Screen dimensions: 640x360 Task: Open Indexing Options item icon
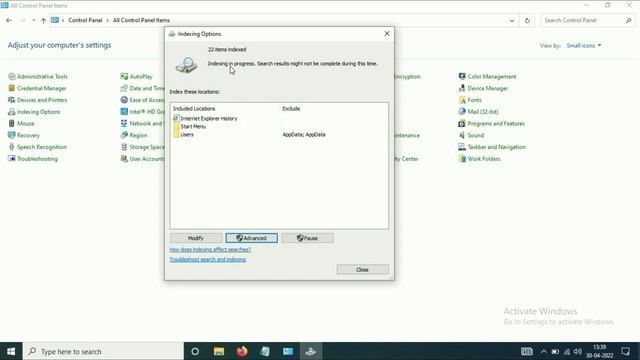(x=11, y=112)
